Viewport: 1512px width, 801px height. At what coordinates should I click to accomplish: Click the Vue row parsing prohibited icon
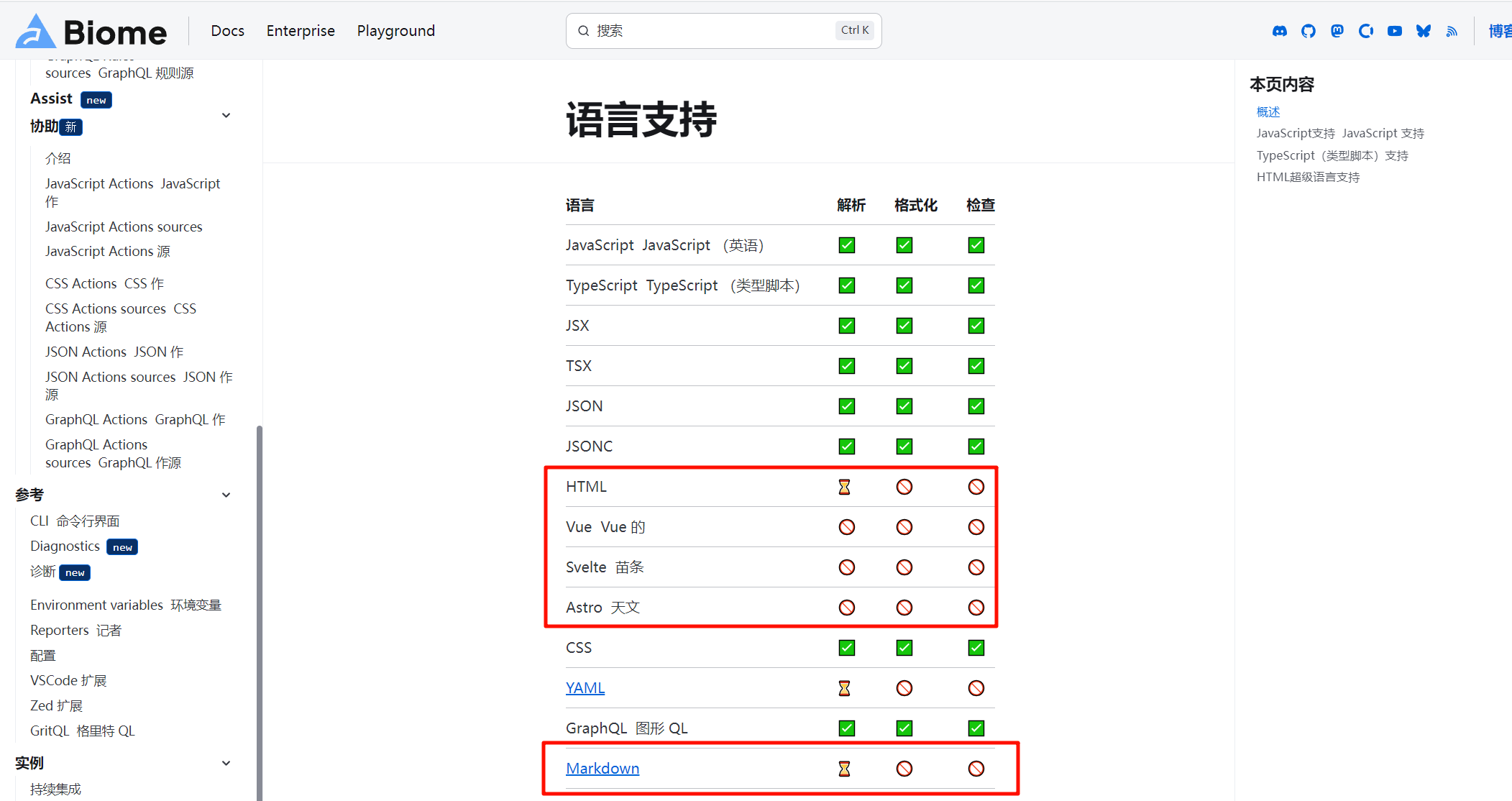point(847,527)
